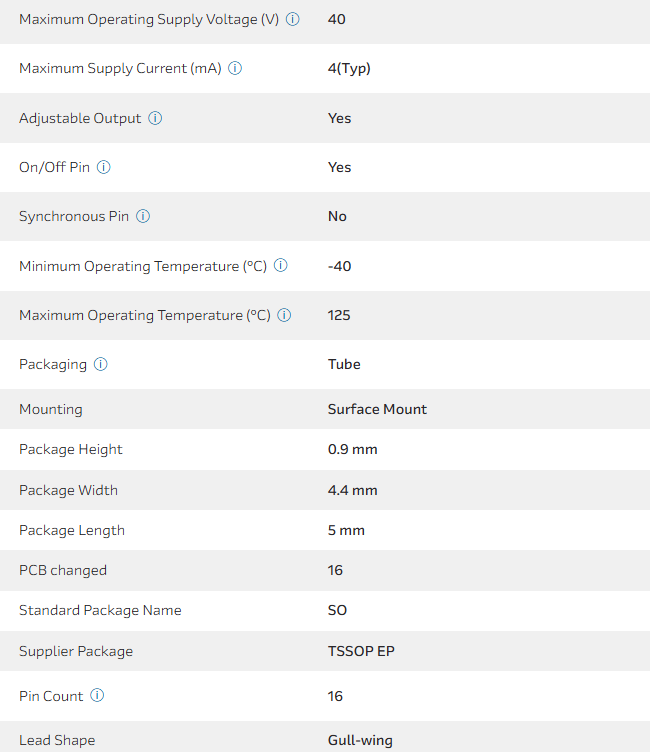This screenshot has height=752, width=650.
Task: Show info for On/Off Pin
Action: (104, 167)
